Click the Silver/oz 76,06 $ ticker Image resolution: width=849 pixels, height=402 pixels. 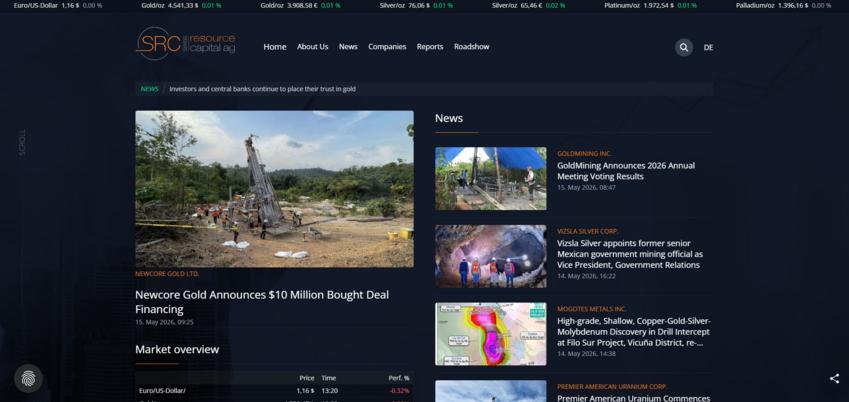pos(416,5)
